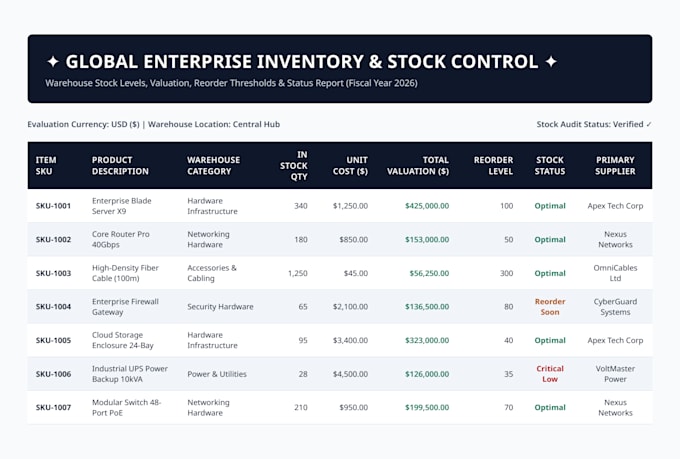Click the VoltMaster Power supplier cell
680x459 pixels.
click(615, 374)
